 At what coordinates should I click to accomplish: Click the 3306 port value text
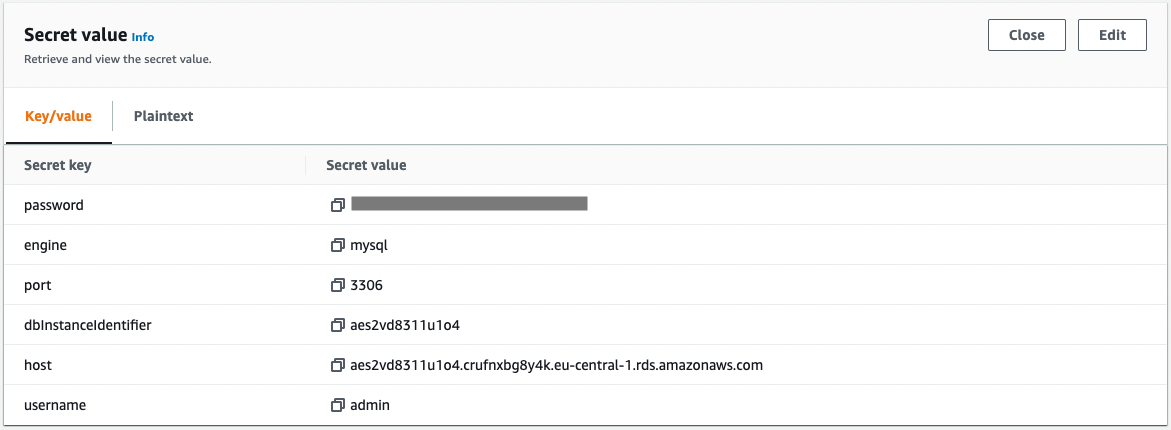point(367,285)
